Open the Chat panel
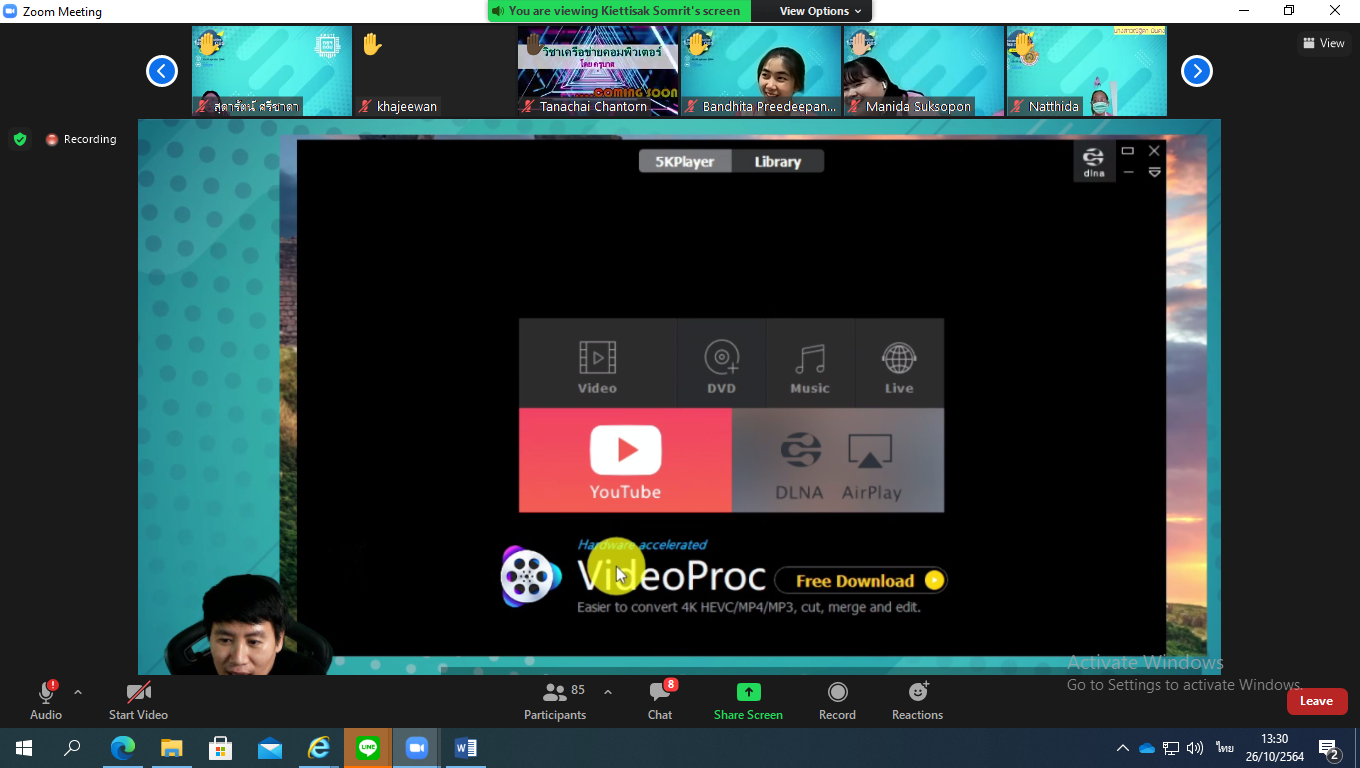The width and height of the screenshot is (1360, 768). tap(660, 700)
